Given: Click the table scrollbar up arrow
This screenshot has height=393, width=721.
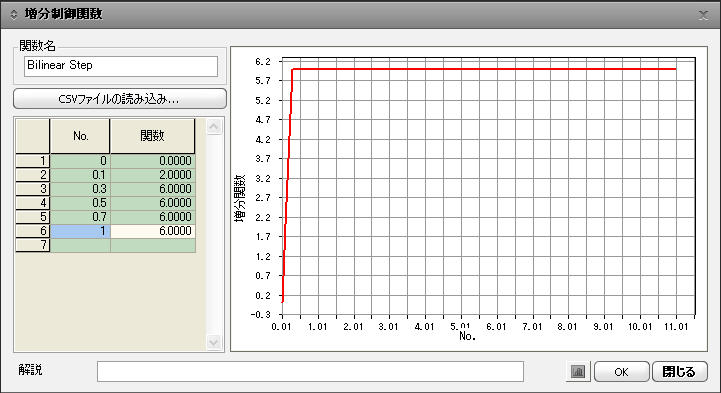Looking at the screenshot, I should pyautogui.click(x=214, y=127).
